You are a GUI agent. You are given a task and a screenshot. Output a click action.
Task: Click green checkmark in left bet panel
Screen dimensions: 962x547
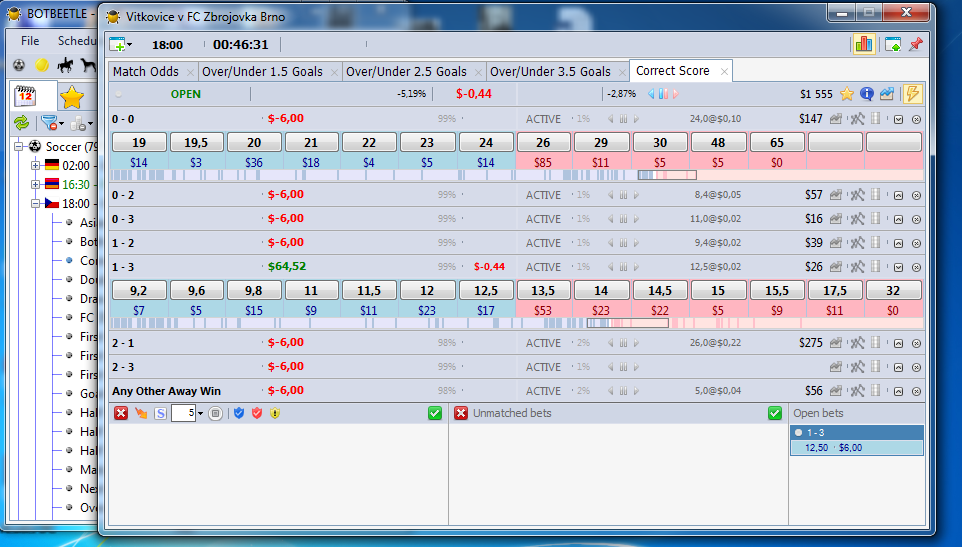pyautogui.click(x=435, y=413)
